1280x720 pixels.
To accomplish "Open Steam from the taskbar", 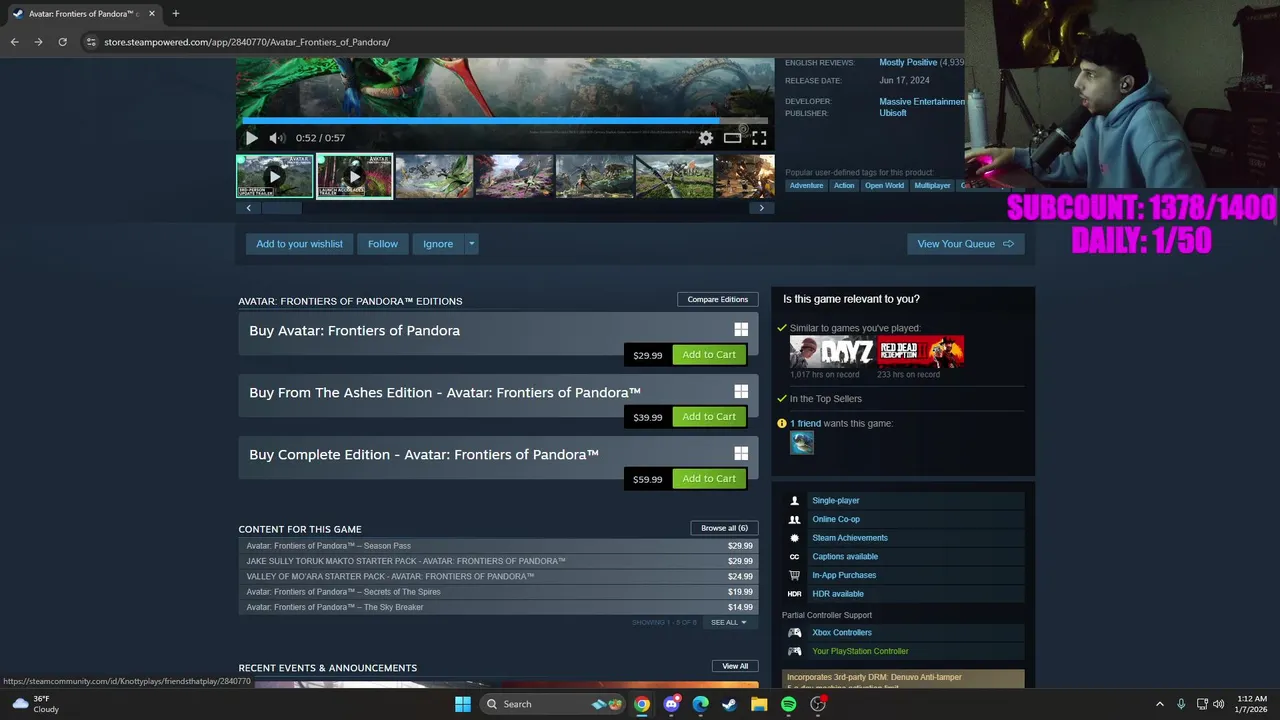I will (730, 704).
